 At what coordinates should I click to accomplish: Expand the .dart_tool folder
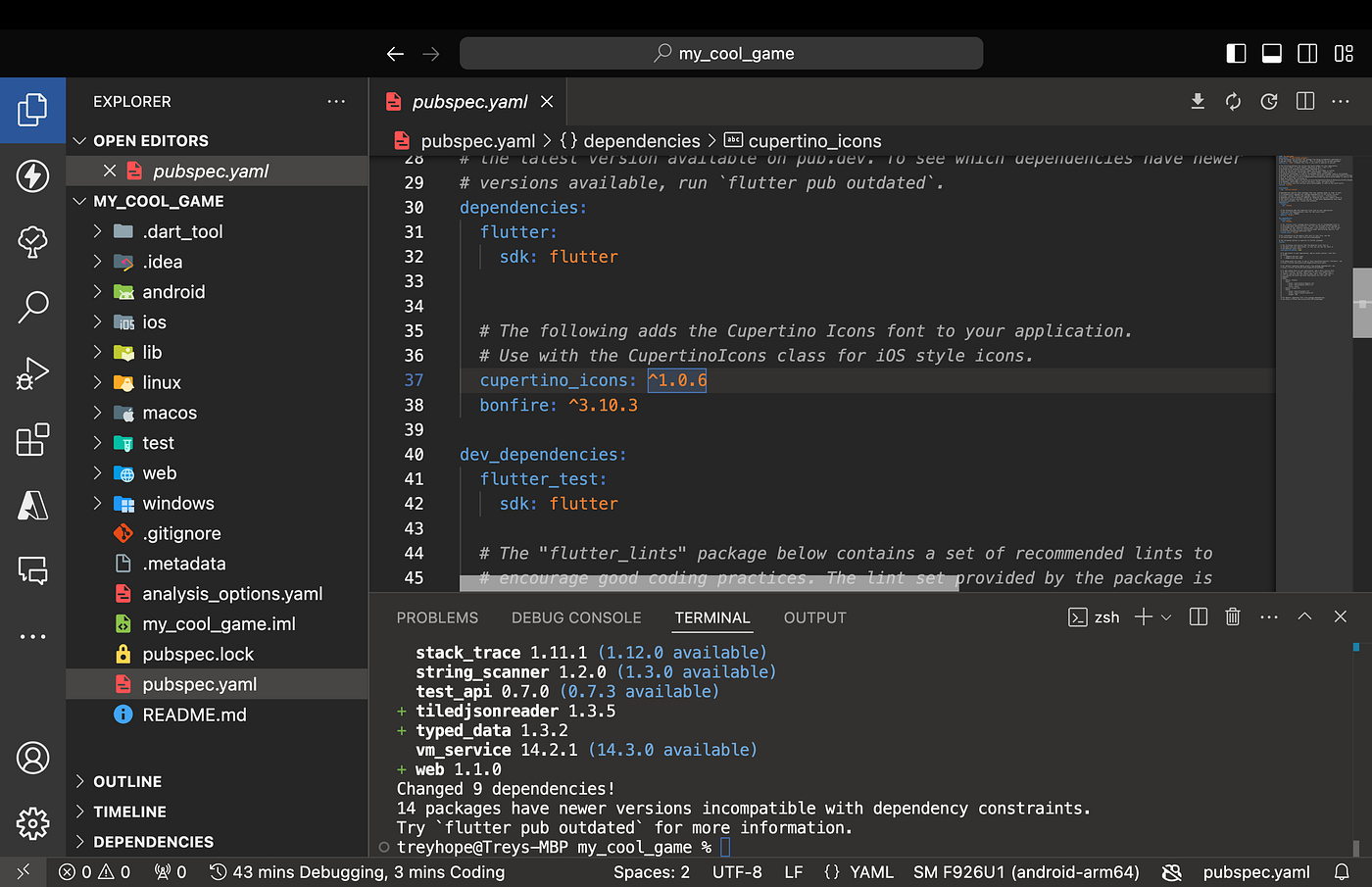point(97,231)
